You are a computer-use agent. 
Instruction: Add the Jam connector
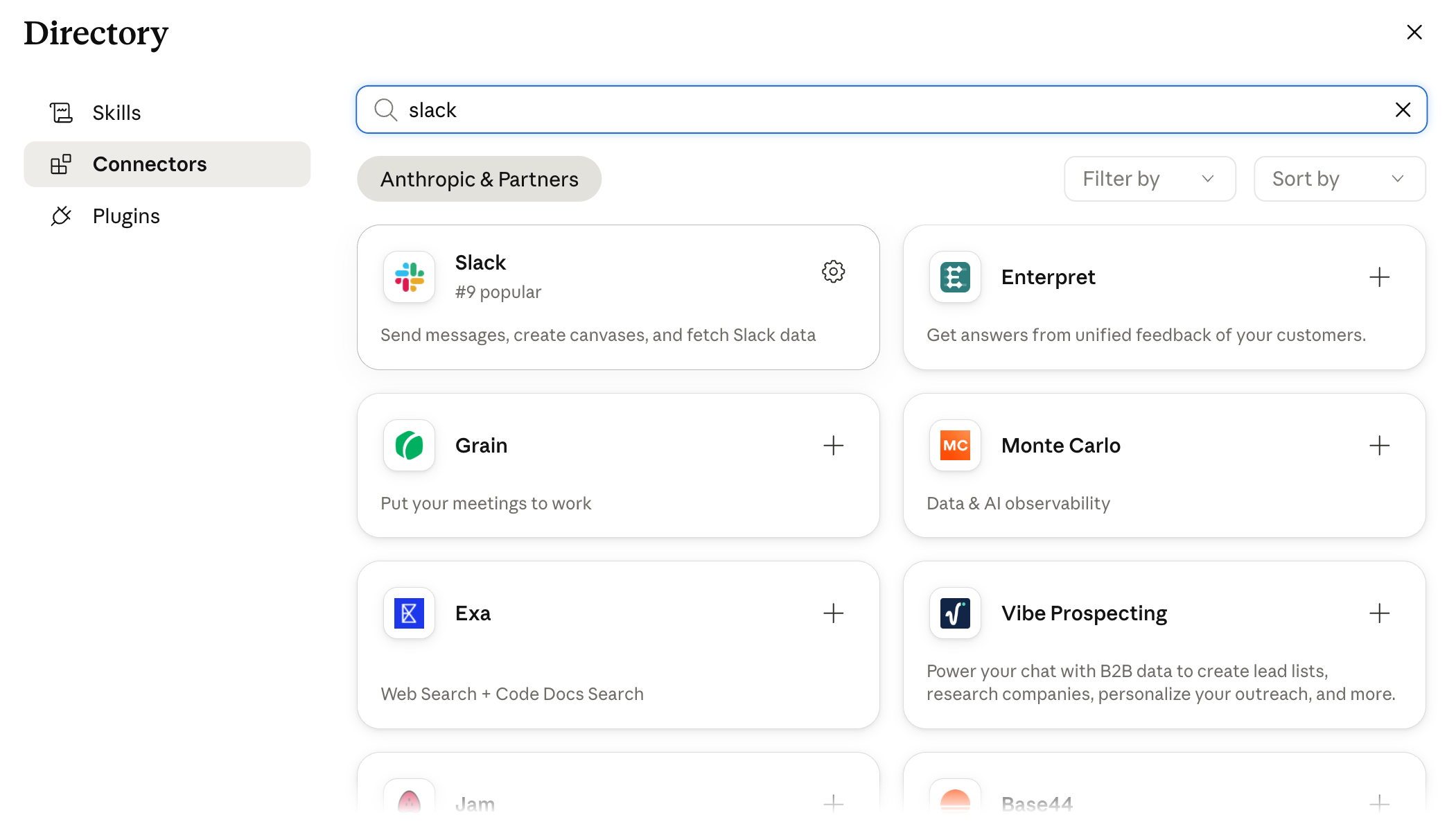pos(833,803)
